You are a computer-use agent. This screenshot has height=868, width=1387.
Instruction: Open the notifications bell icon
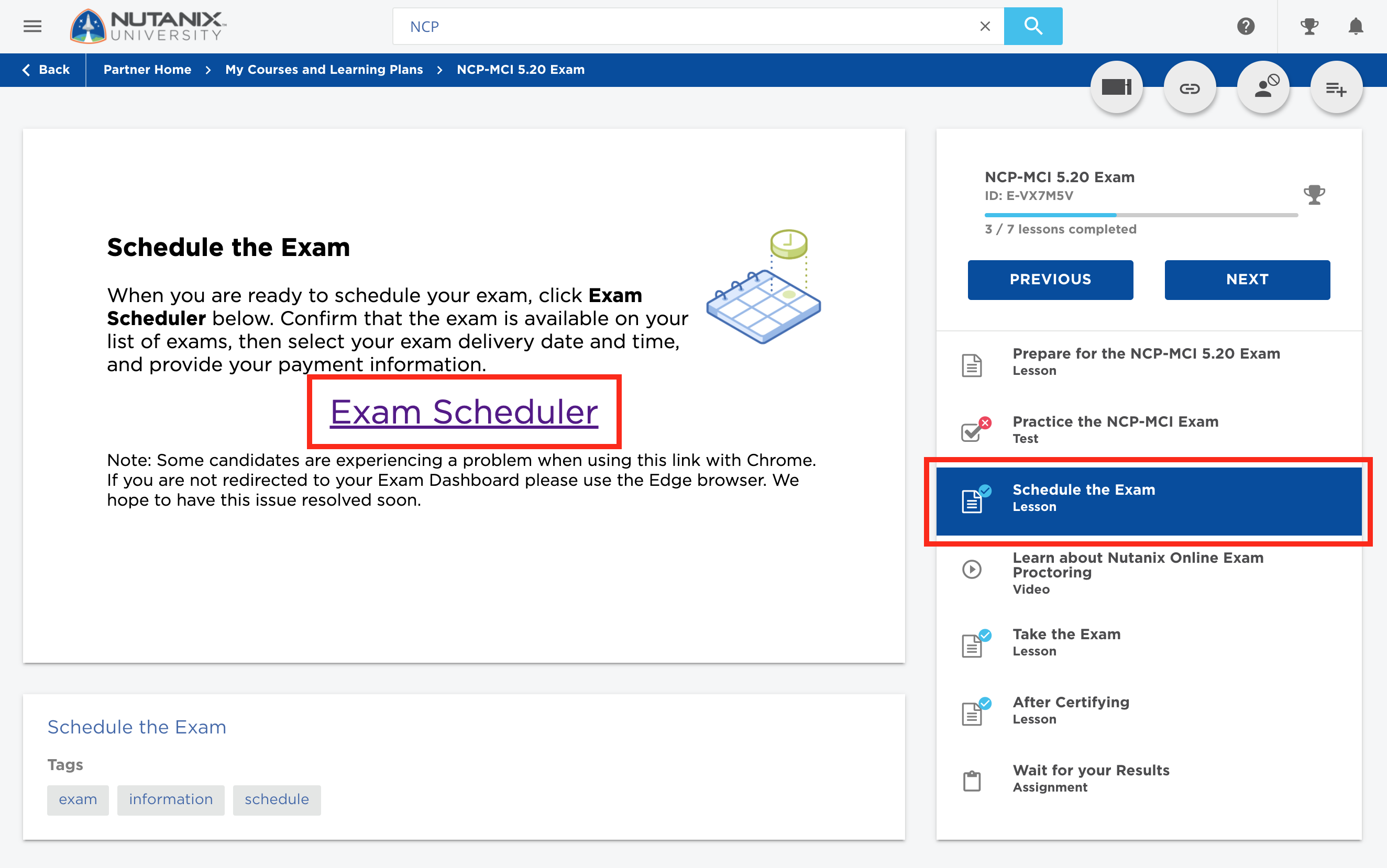(1356, 26)
